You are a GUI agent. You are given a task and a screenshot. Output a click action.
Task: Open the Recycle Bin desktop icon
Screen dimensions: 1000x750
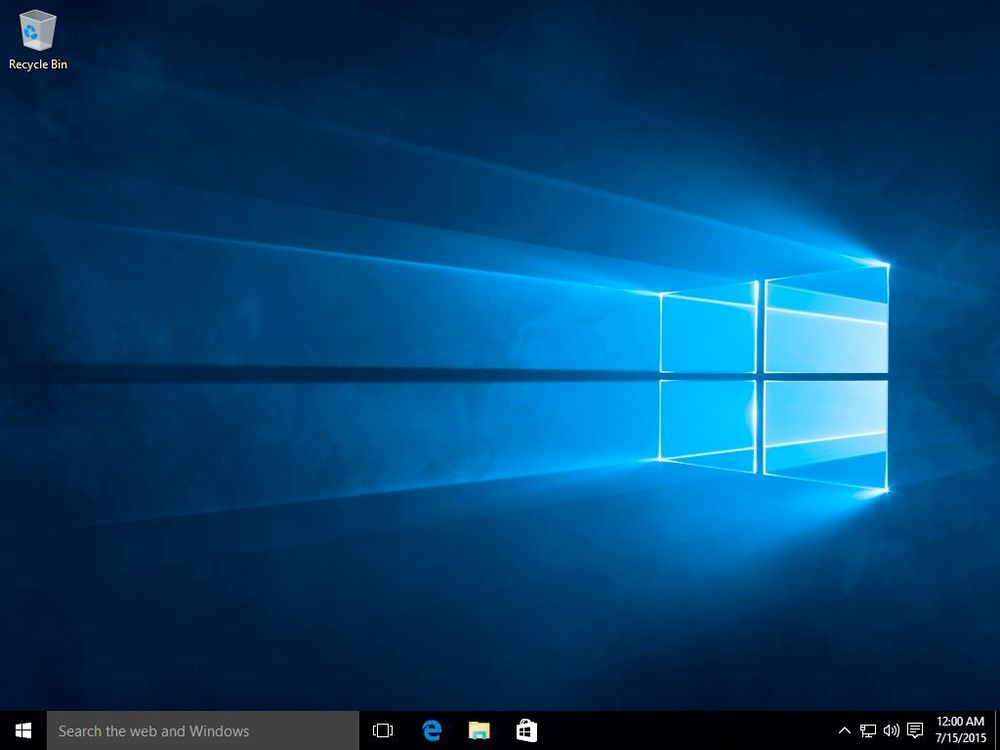coord(38,39)
